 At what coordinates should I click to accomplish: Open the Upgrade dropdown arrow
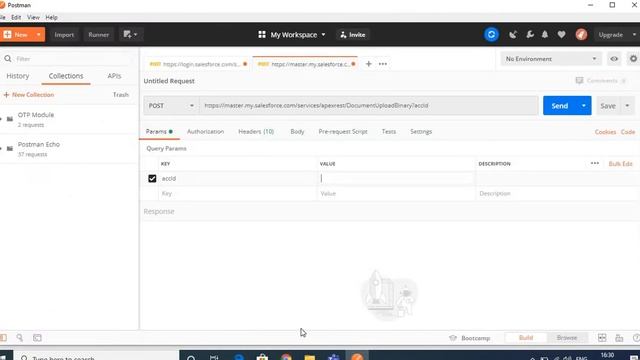pyautogui.click(x=634, y=35)
